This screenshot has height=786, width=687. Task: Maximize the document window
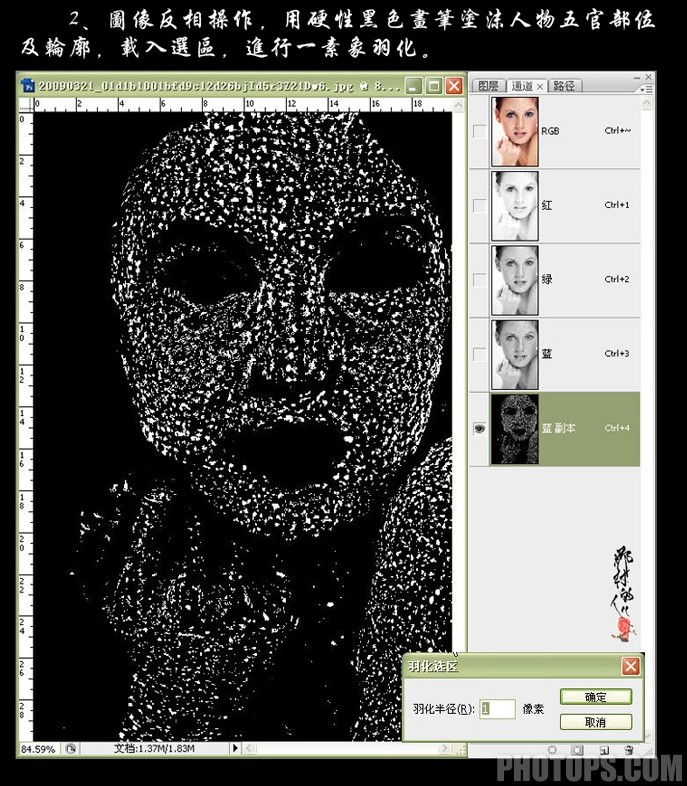433,86
